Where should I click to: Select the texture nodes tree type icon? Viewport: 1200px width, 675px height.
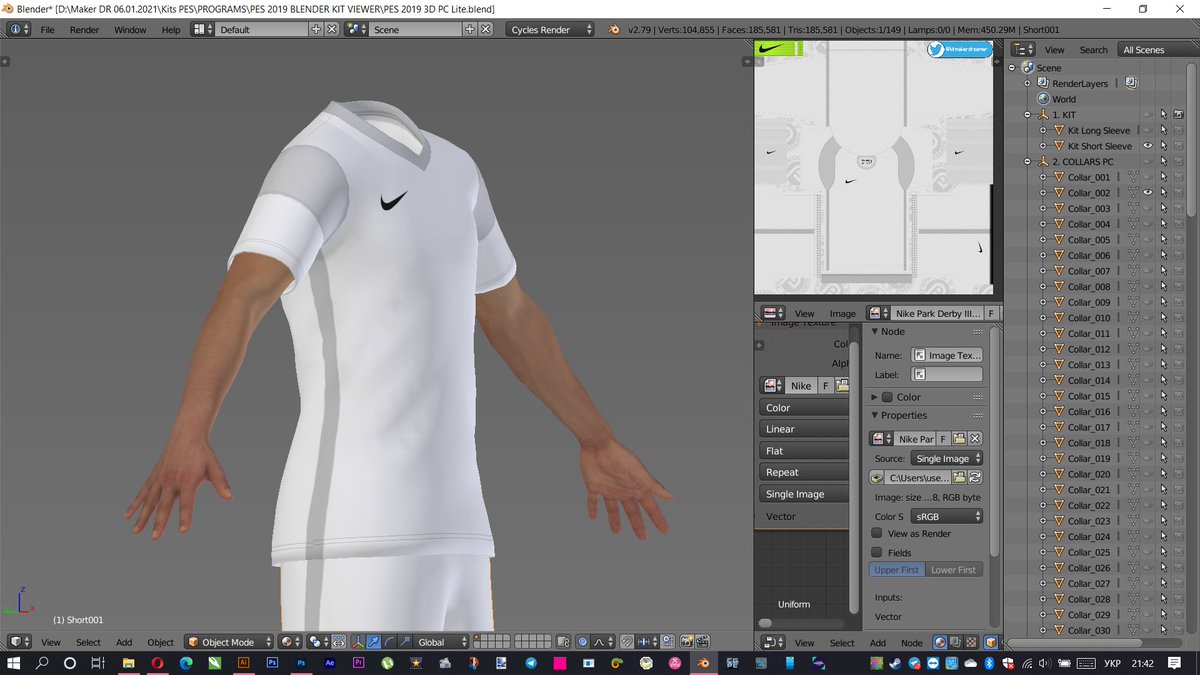(971, 642)
